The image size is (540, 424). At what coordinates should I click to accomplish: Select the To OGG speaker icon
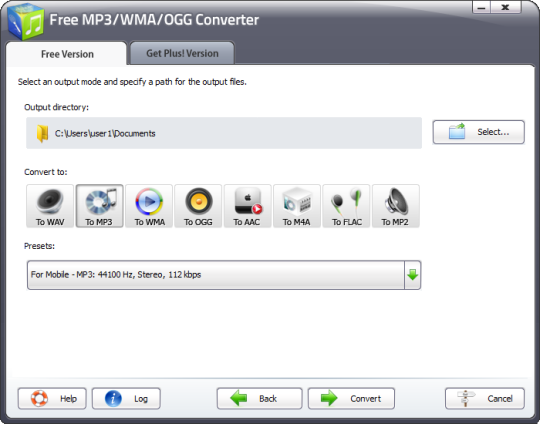point(198,206)
